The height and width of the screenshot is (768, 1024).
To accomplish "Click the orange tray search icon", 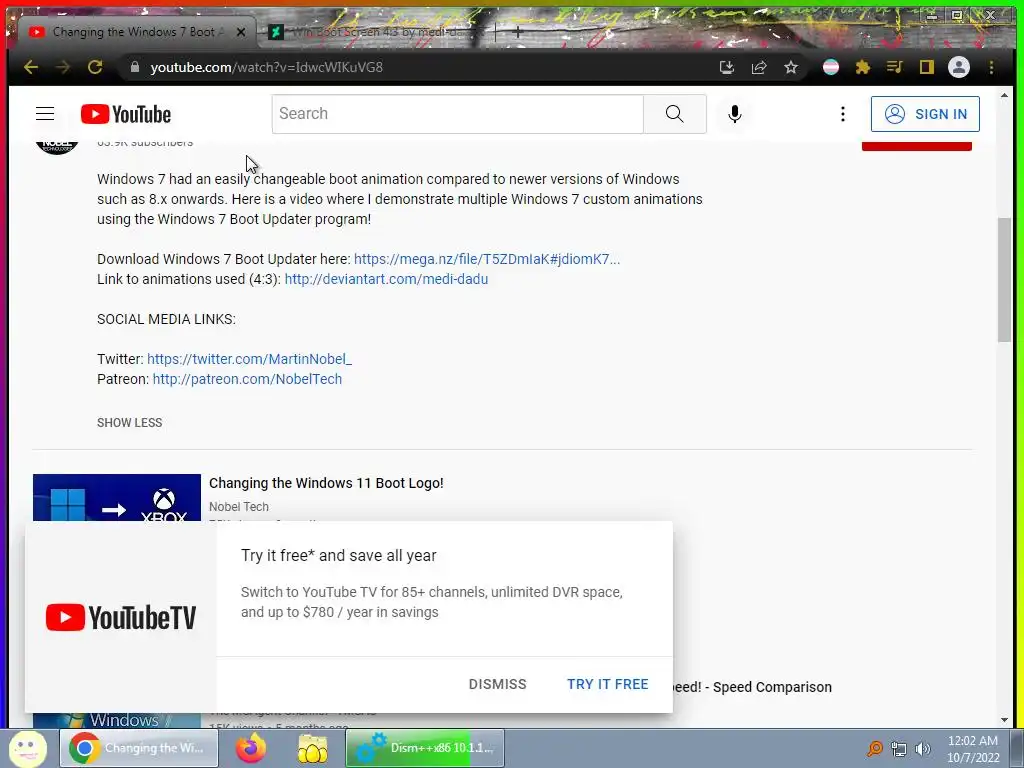I will pos(874,748).
